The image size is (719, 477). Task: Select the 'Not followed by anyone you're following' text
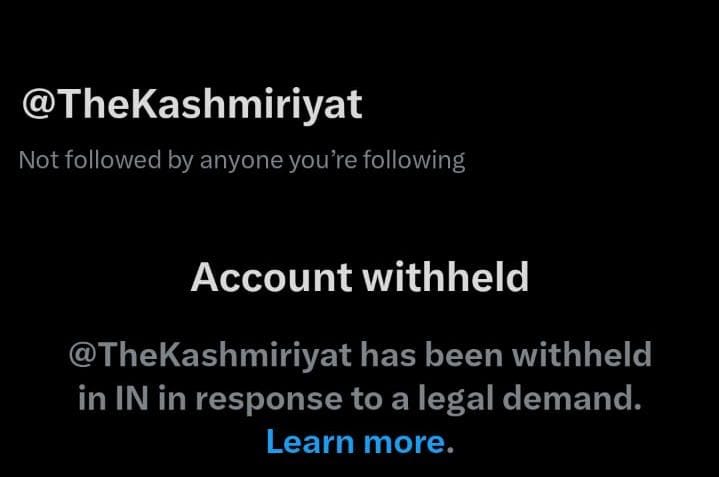[242, 161]
